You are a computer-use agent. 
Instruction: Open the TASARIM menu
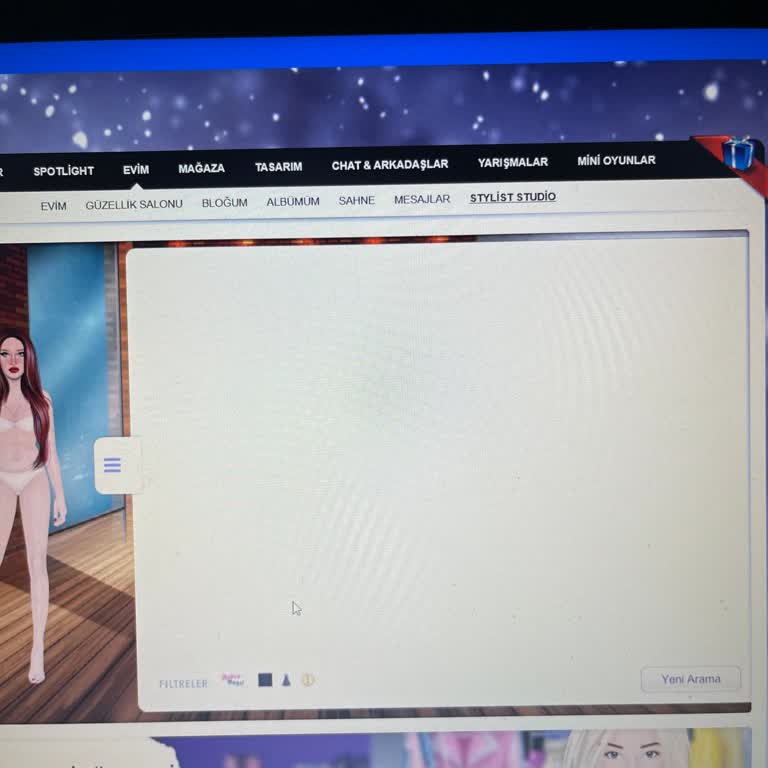[278, 167]
